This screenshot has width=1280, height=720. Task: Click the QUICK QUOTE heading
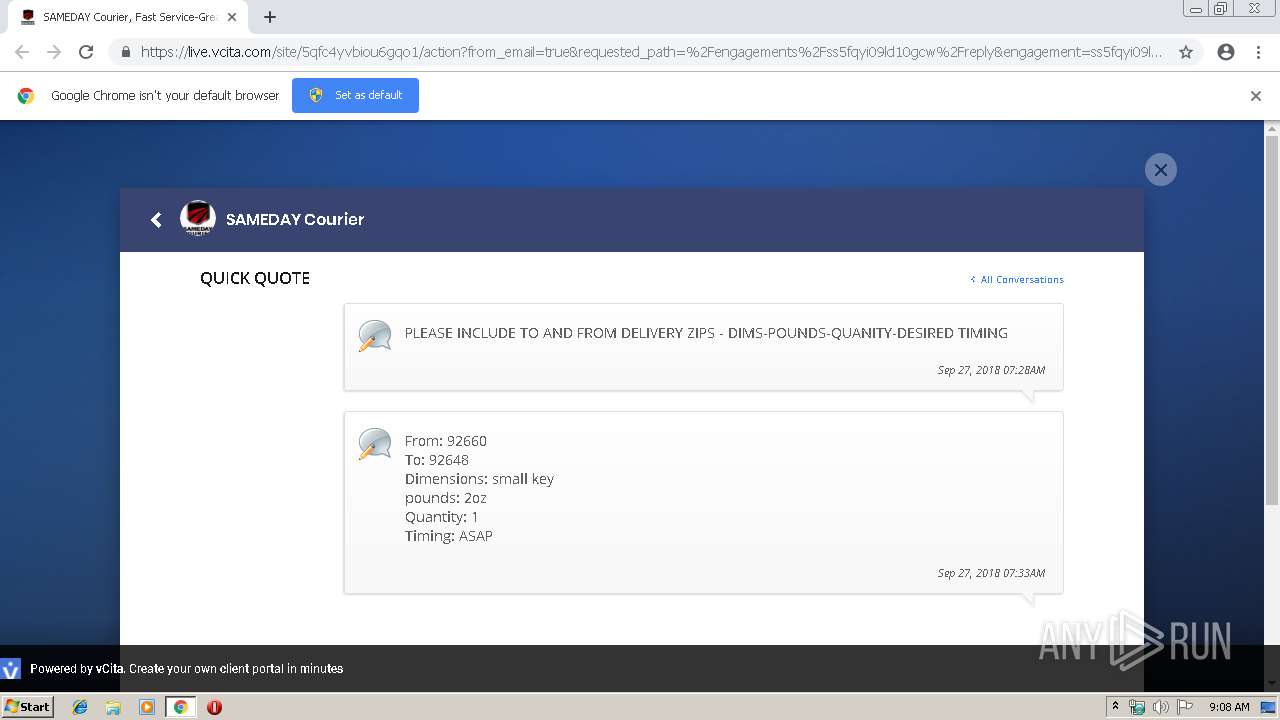[255, 278]
